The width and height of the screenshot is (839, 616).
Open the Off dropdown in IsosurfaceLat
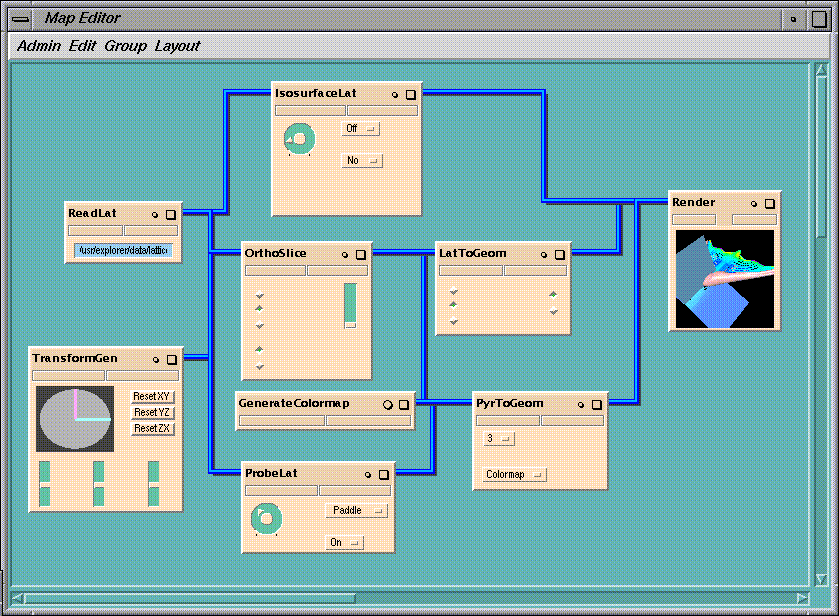[x=360, y=128]
